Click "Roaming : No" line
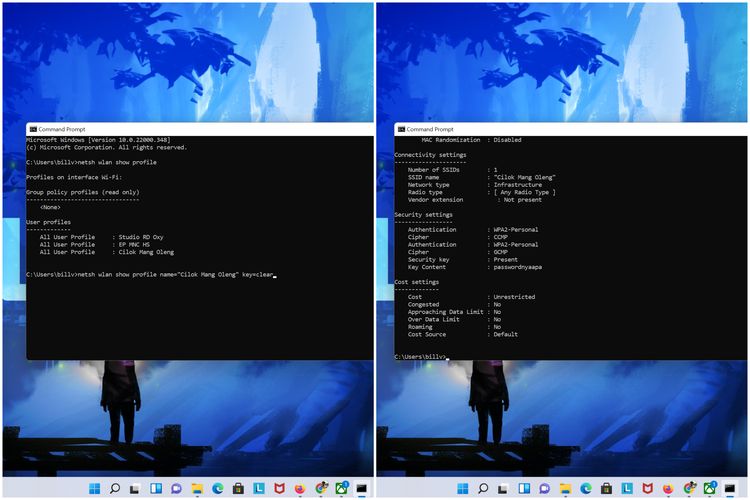 (x=454, y=327)
